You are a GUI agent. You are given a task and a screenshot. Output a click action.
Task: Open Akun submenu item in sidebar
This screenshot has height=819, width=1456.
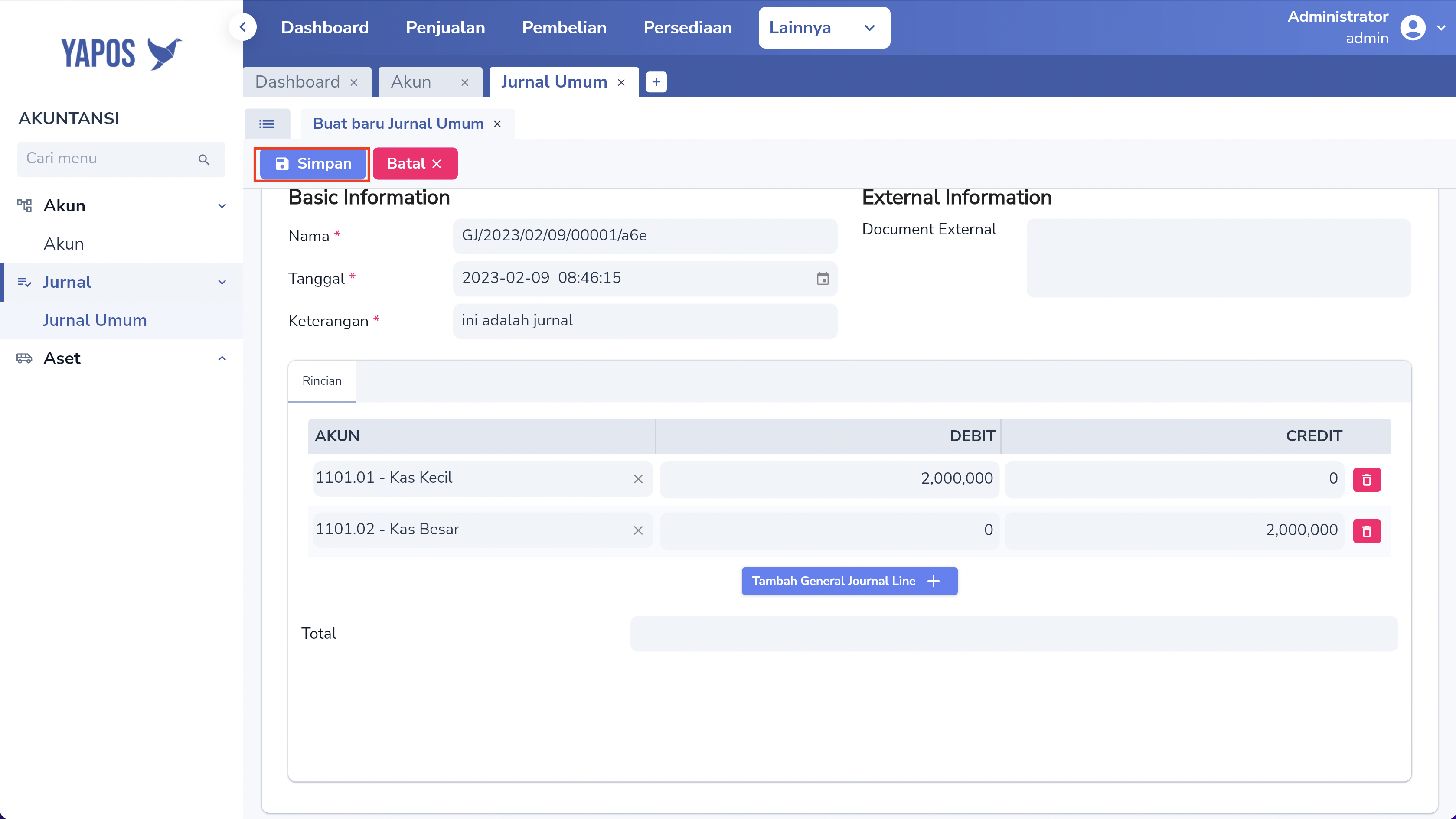(x=63, y=244)
